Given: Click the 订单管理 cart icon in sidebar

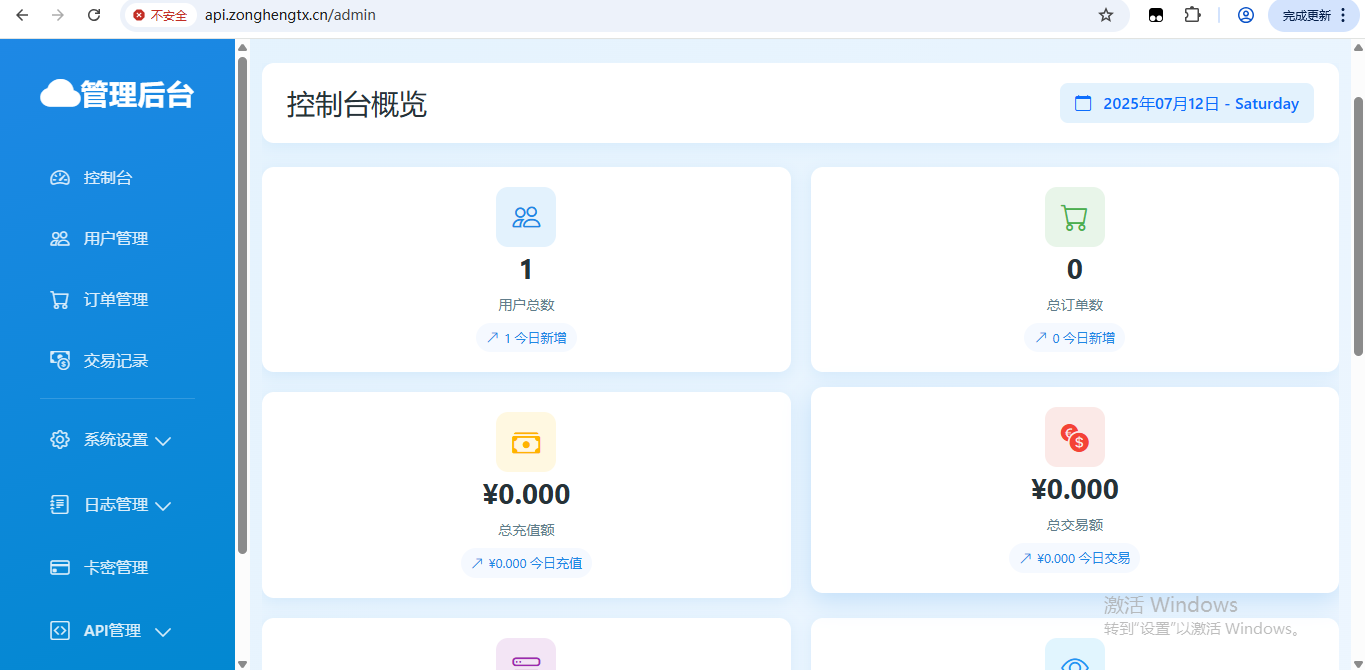Looking at the screenshot, I should point(60,300).
